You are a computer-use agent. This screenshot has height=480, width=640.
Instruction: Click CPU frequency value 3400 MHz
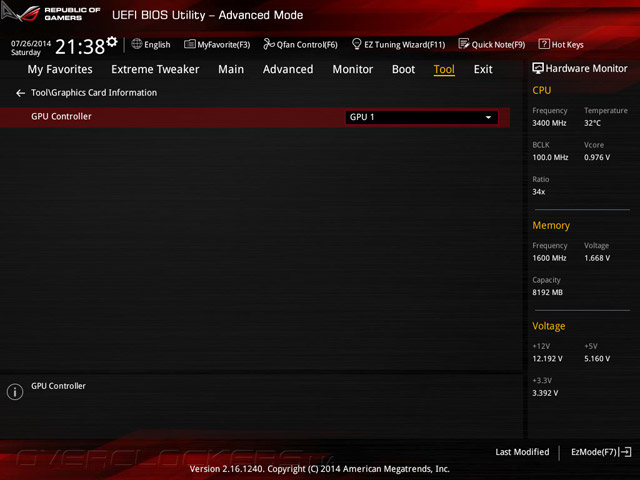tap(549, 123)
